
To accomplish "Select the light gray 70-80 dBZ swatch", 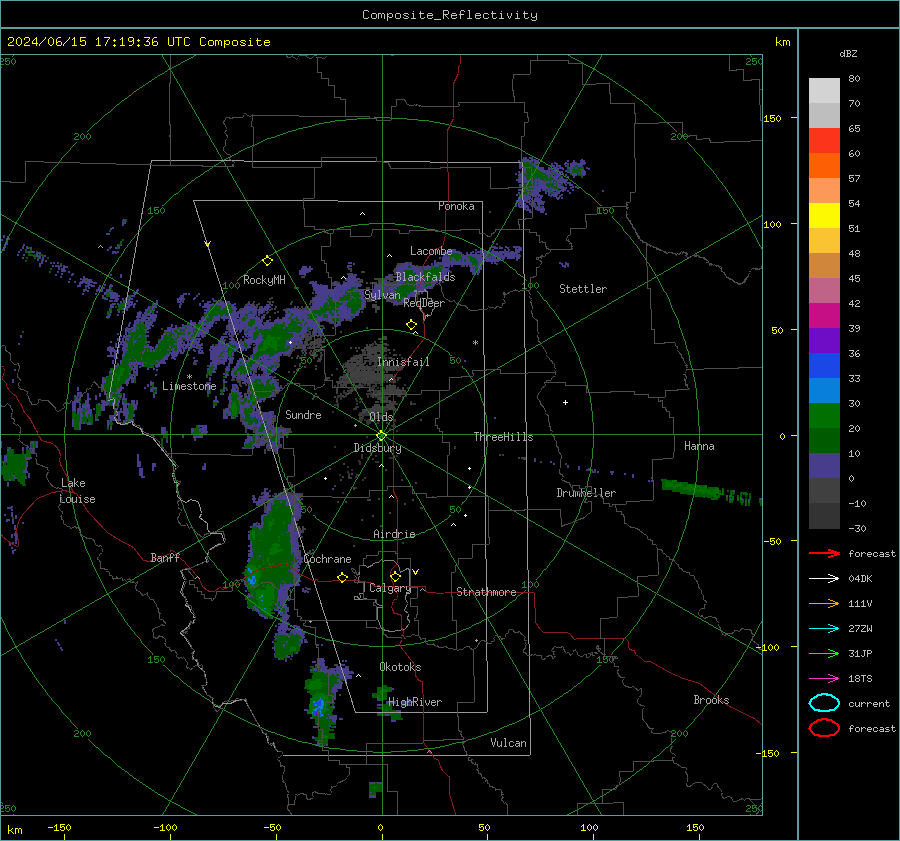I will tap(824, 91).
